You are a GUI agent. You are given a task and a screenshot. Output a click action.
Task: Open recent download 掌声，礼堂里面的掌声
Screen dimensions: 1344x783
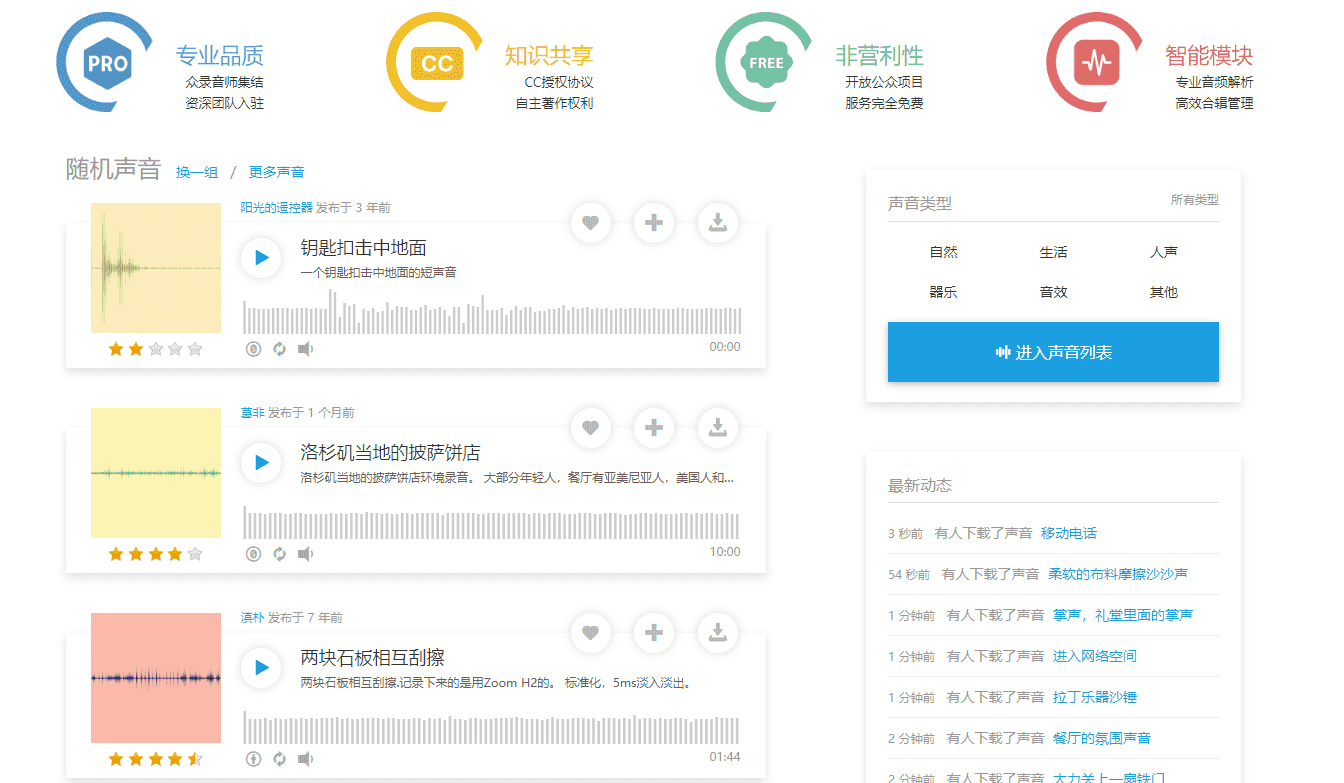click(1123, 615)
